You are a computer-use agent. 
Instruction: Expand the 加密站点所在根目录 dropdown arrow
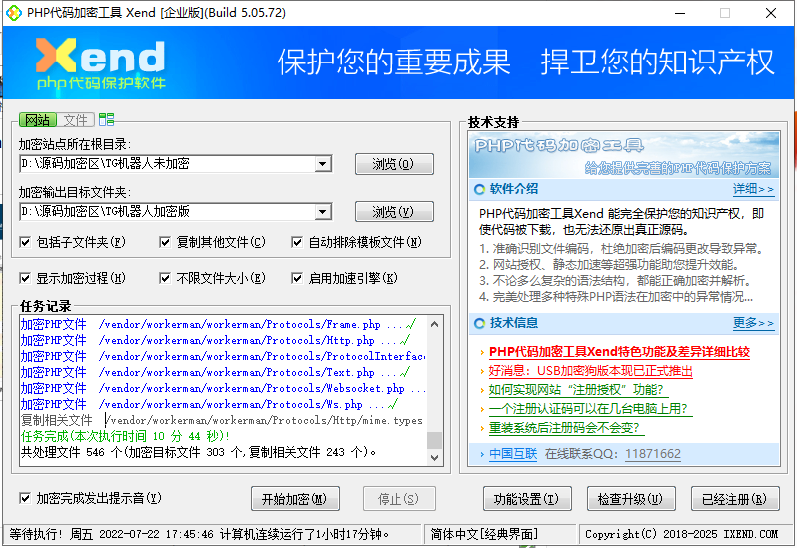tap(323, 164)
